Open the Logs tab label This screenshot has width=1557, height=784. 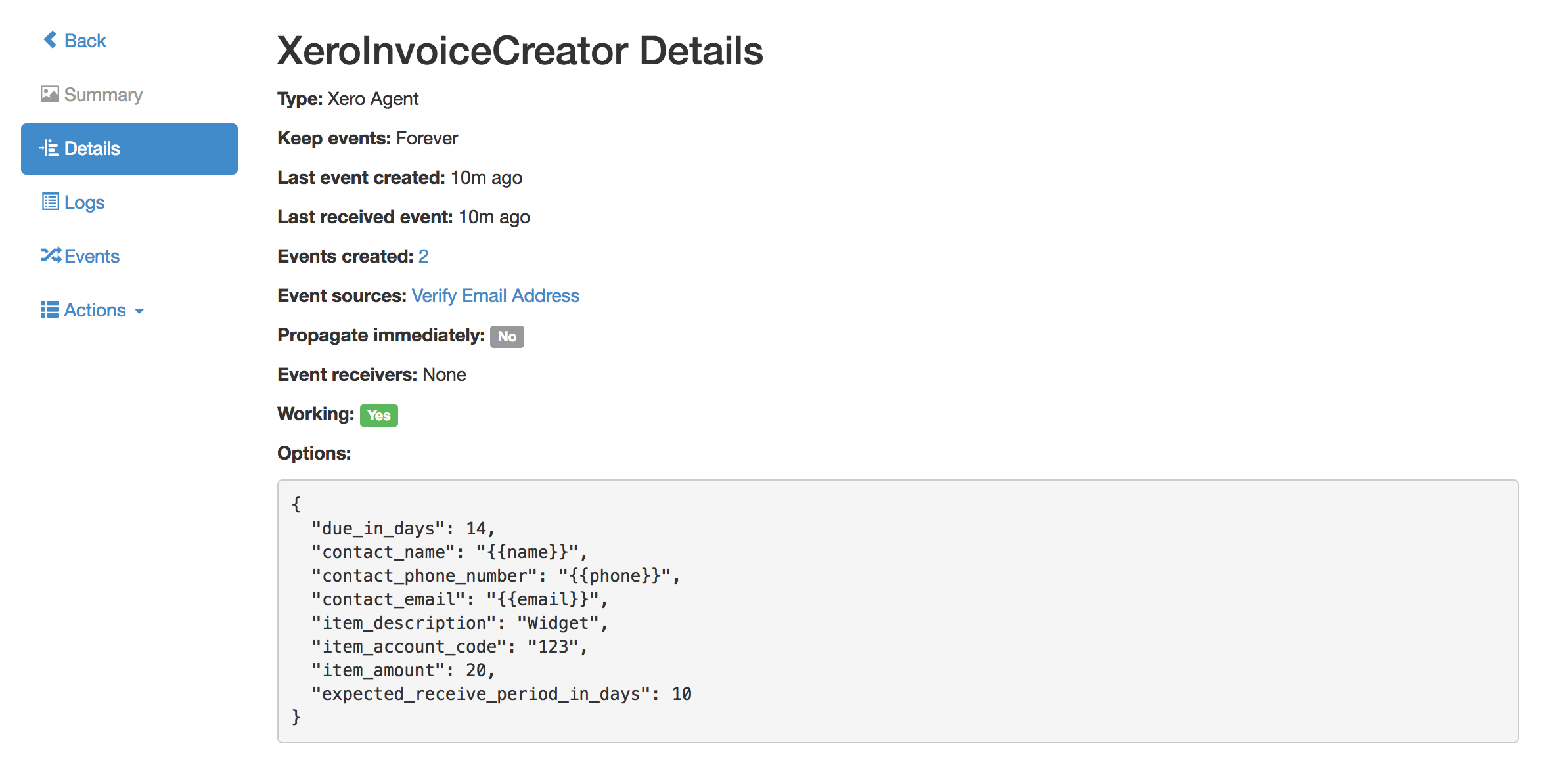pos(84,202)
